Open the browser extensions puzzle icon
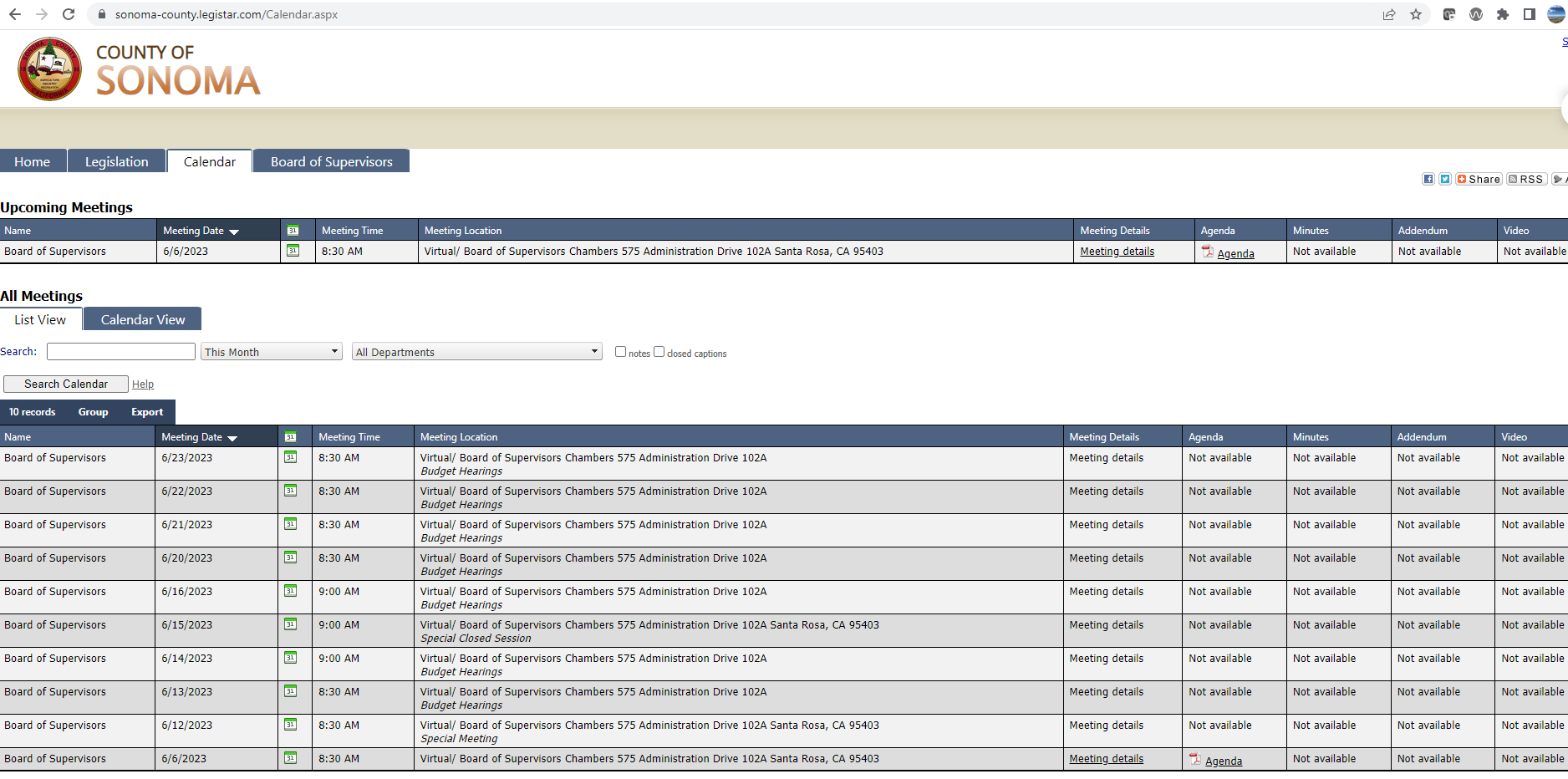 1503,14
